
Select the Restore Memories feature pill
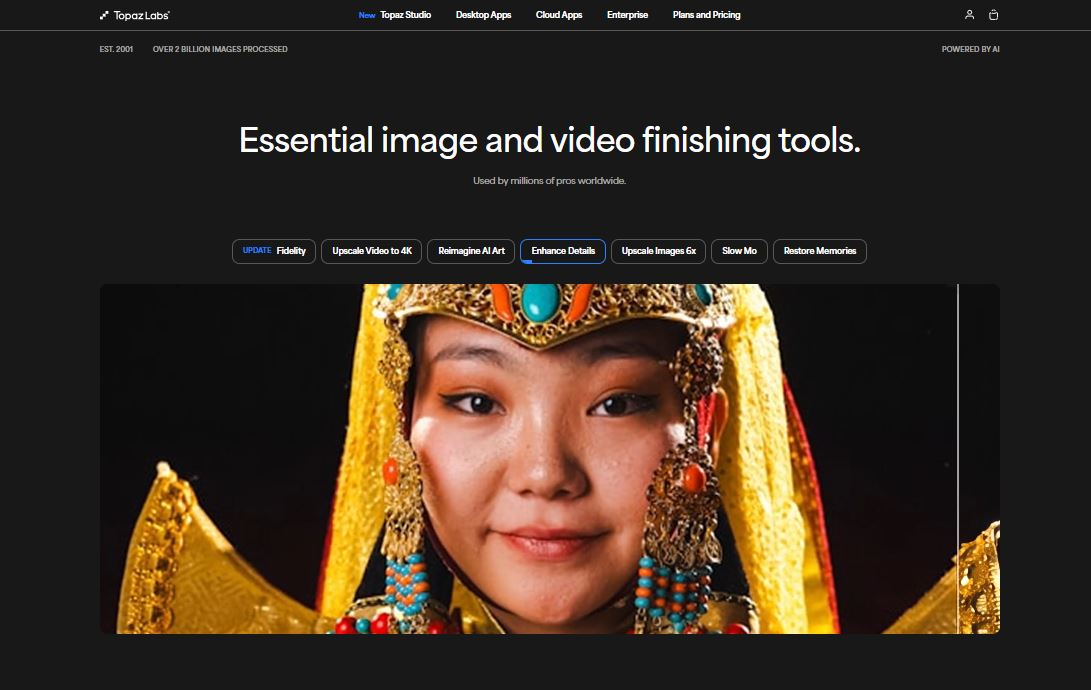tap(819, 251)
